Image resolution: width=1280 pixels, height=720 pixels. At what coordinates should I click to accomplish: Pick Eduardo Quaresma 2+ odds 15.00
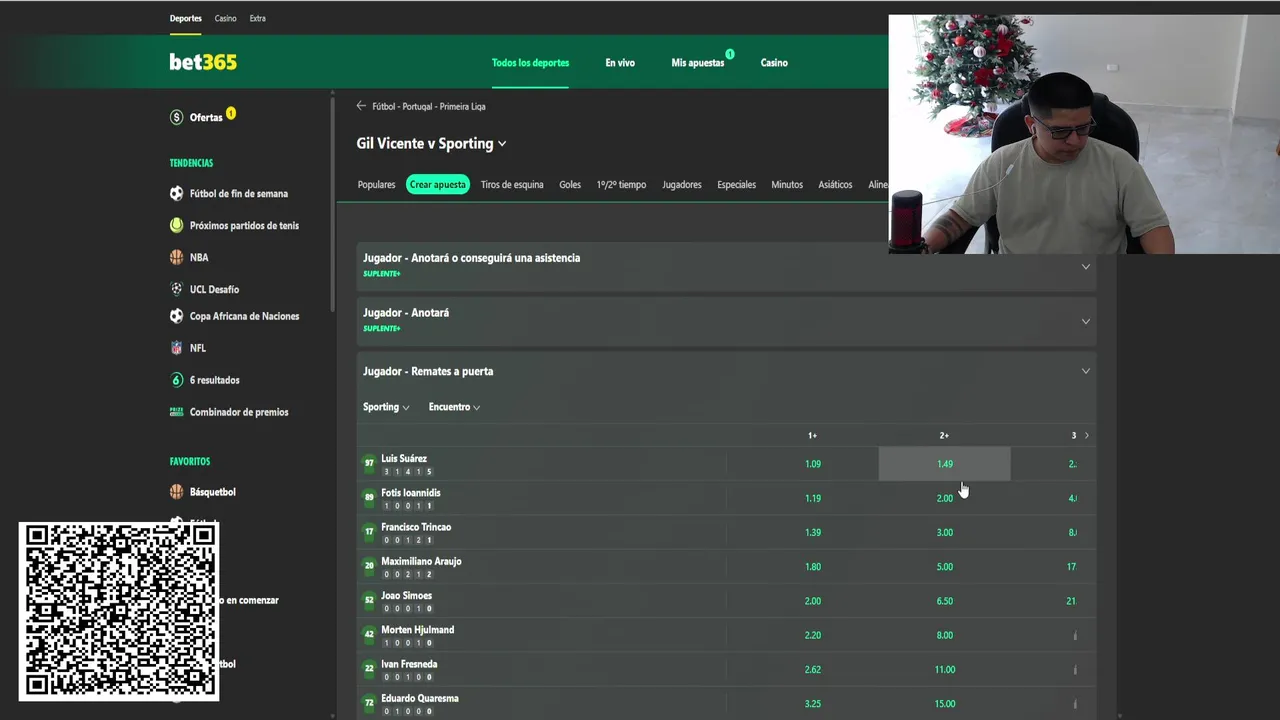coord(945,704)
